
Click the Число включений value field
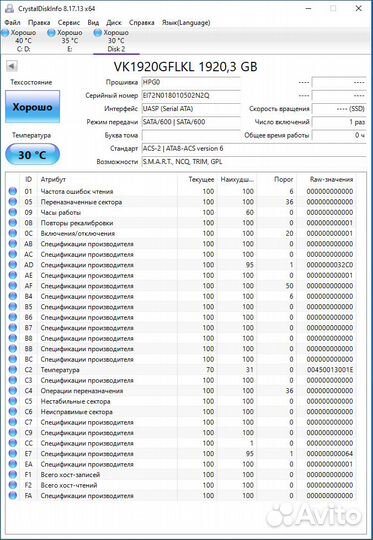tap(339, 122)
